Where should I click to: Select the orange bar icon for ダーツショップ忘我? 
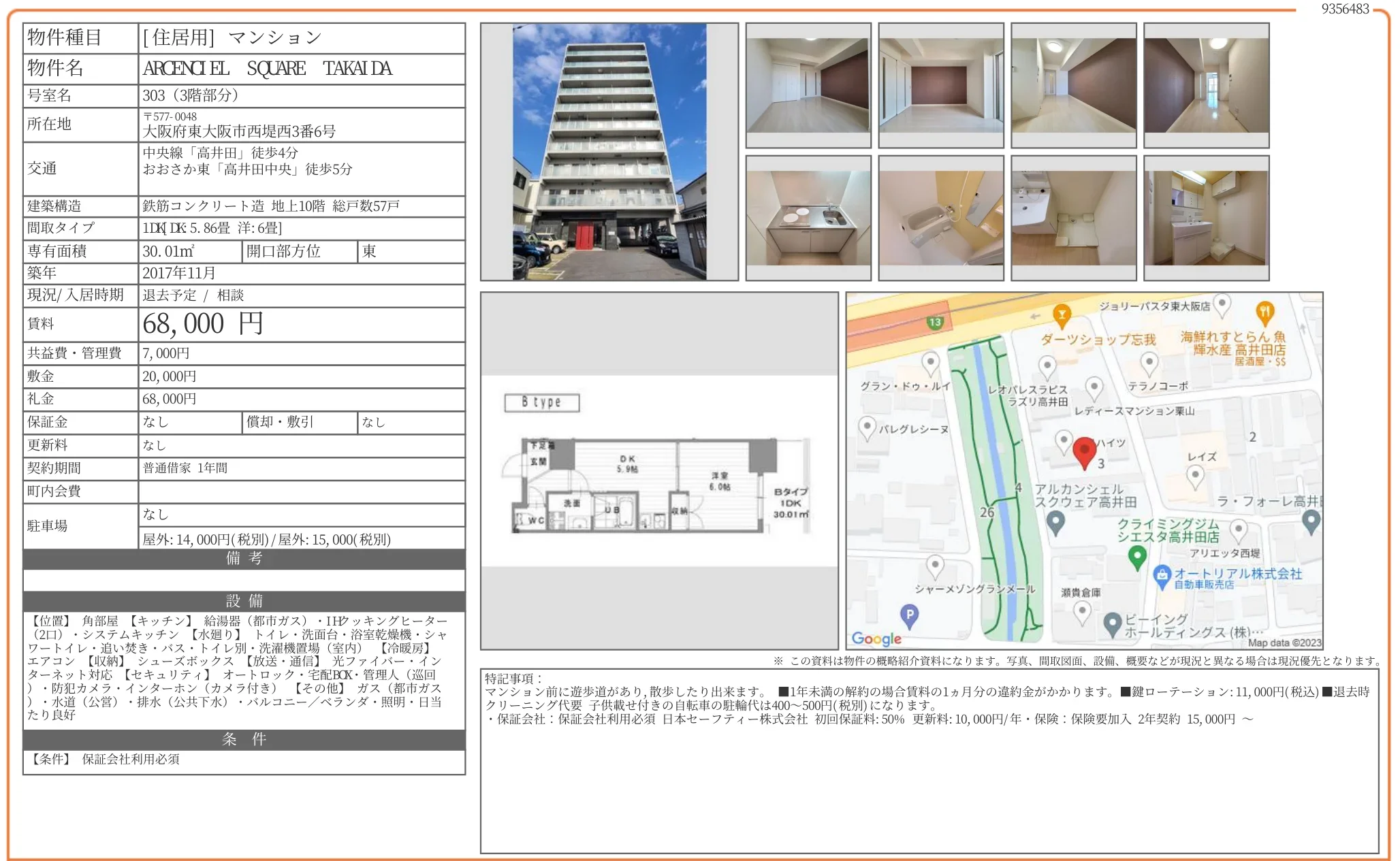(x=1062, y=315)
